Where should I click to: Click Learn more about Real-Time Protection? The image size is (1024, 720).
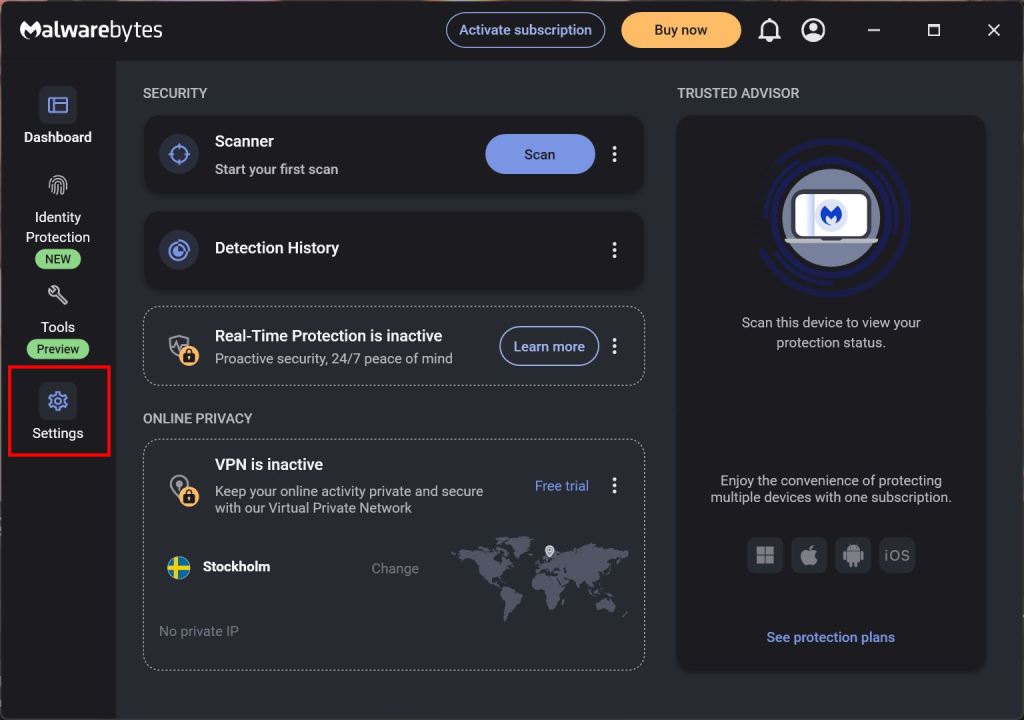point(549,346)
